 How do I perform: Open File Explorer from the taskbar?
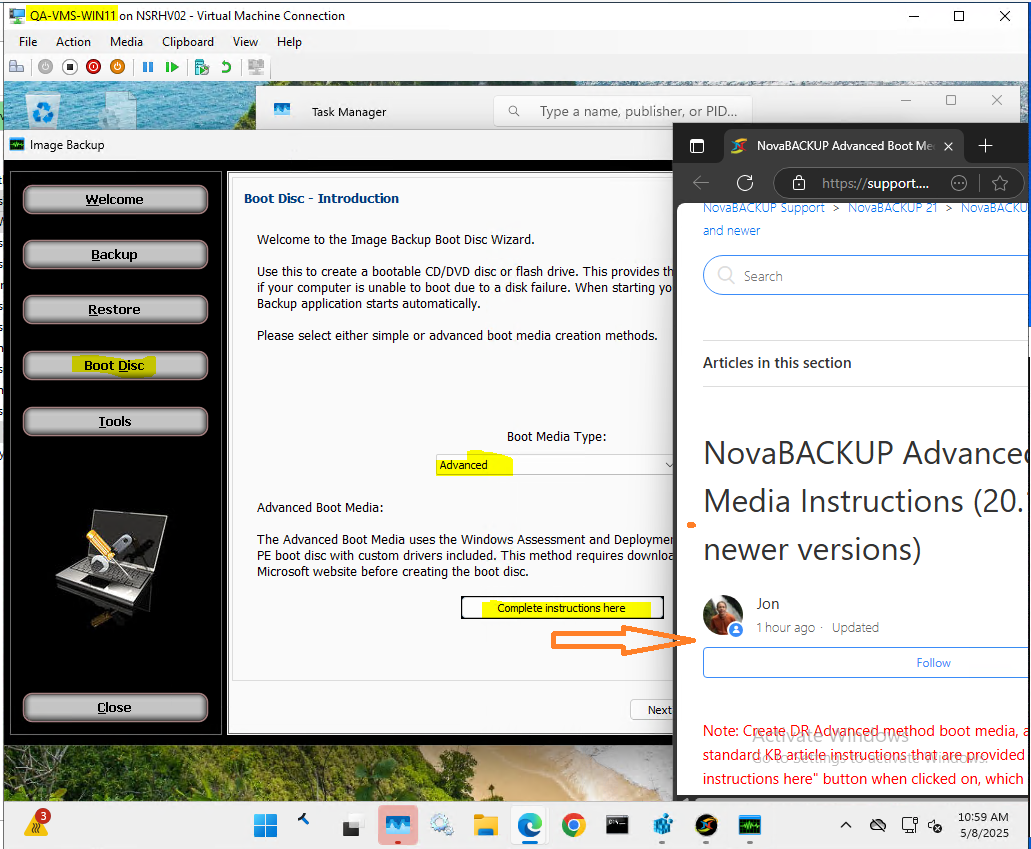click(485, 825)
